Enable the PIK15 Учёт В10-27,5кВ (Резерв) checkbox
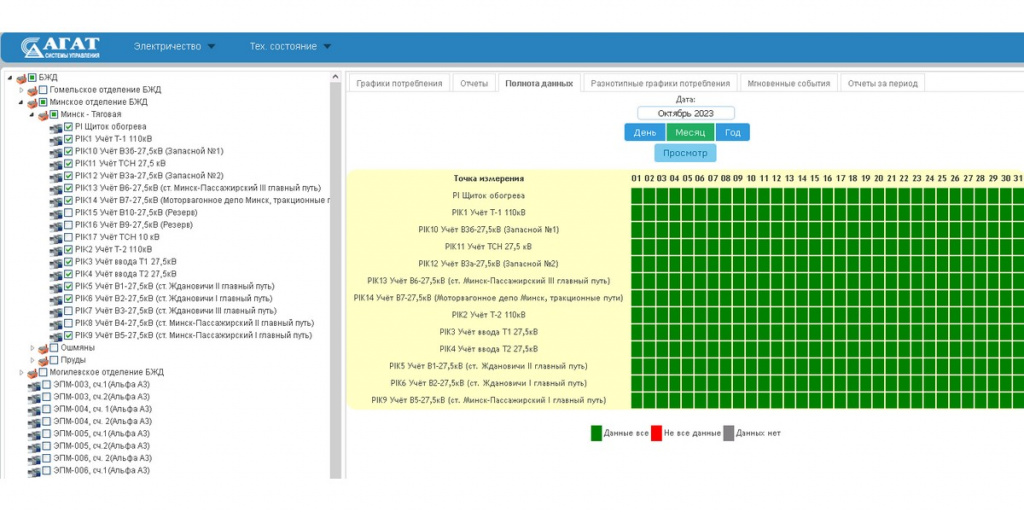 tap(69, 213)
